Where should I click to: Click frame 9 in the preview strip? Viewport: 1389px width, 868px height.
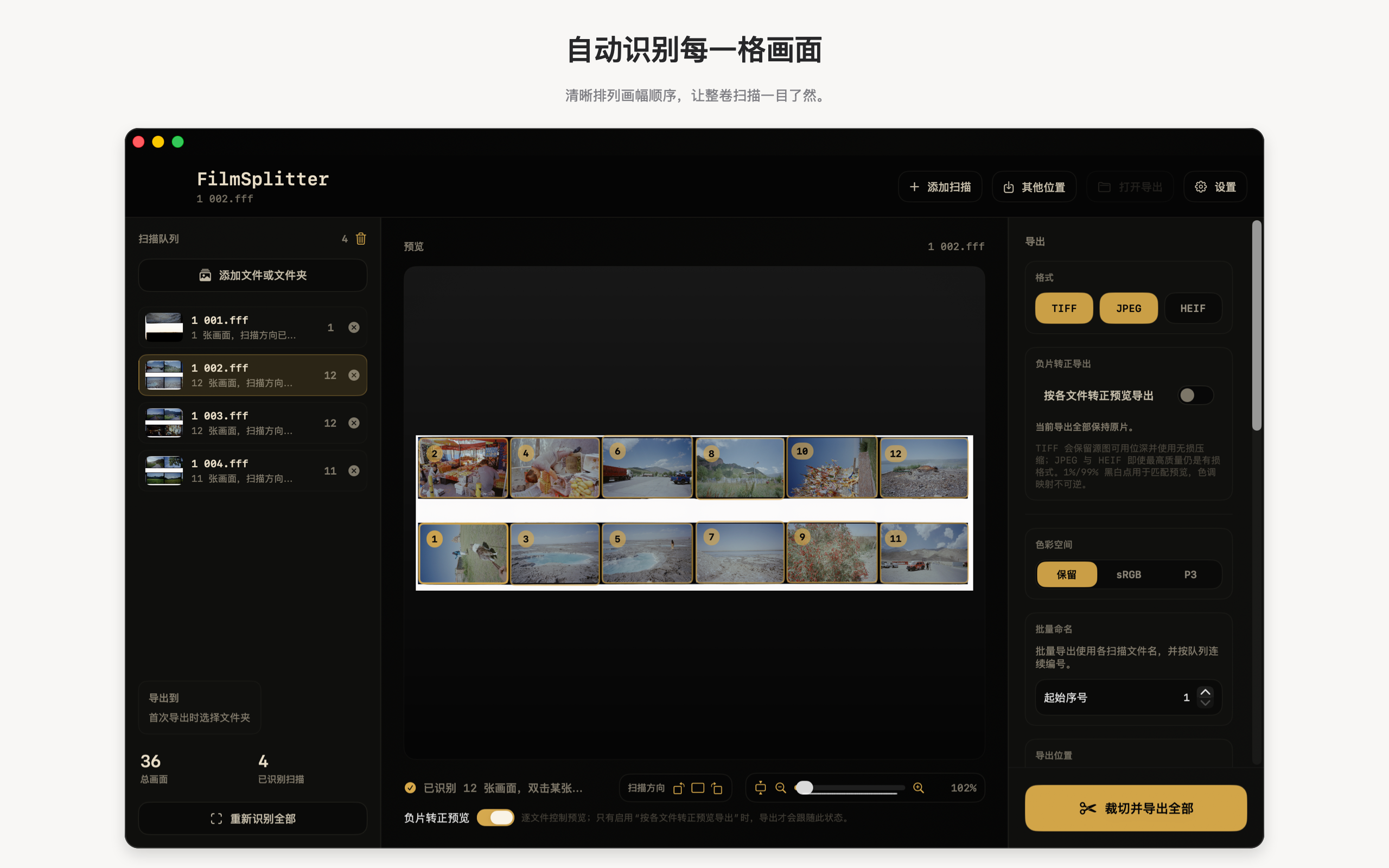pyautogui.click(x=832, y=552)
